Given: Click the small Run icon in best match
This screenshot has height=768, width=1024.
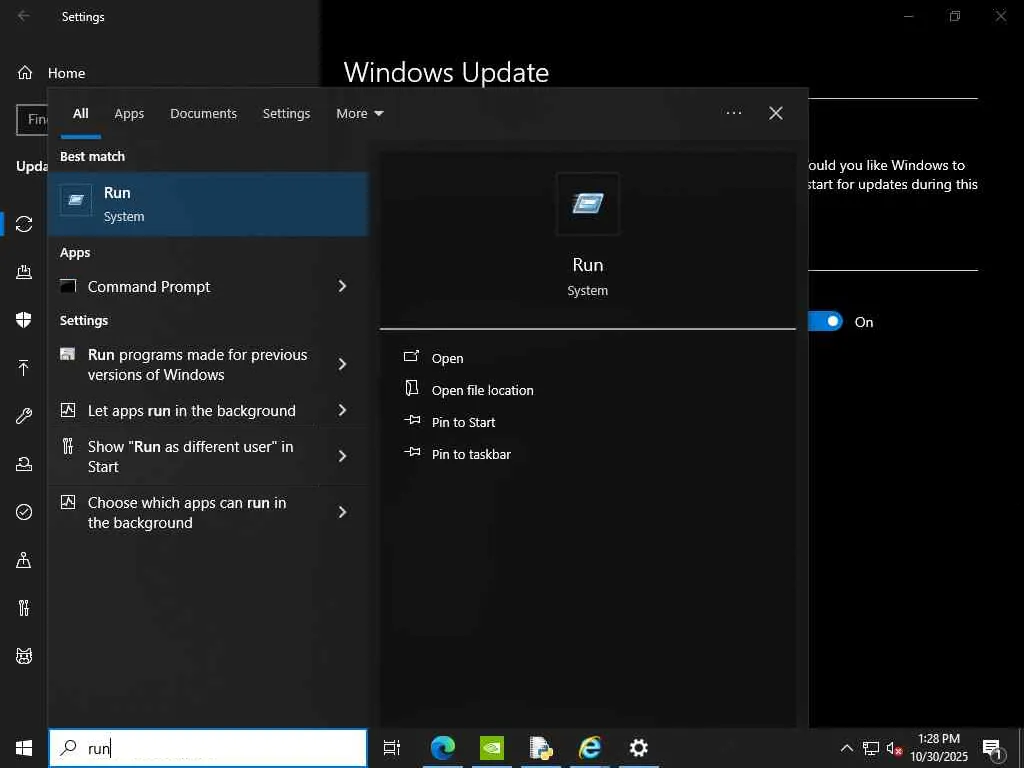Looking at the screenshot, I should click(76, 200).
